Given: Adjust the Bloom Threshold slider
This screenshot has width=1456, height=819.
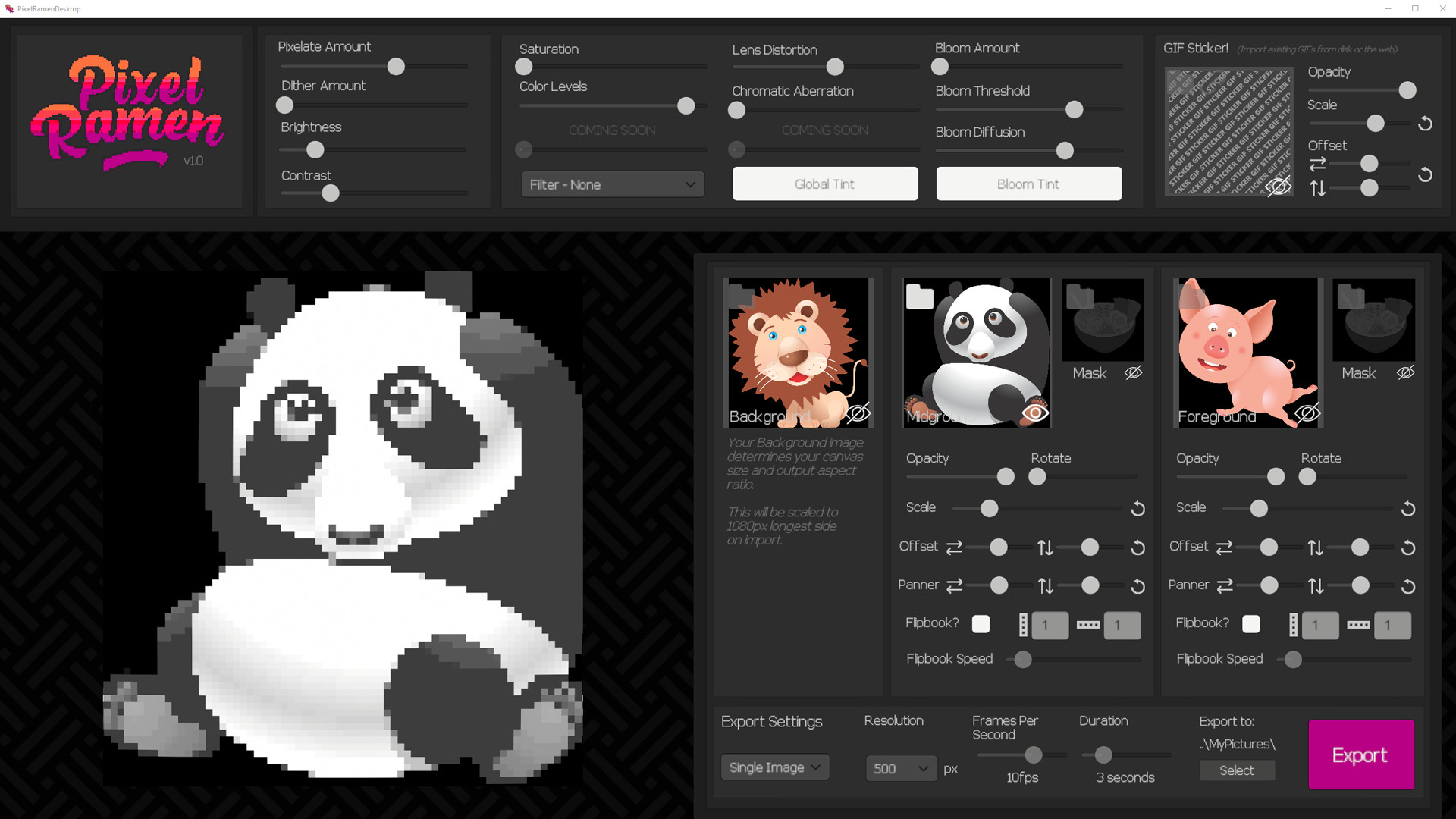Looking at the screenshot, I should click(x=1074, y=110).
